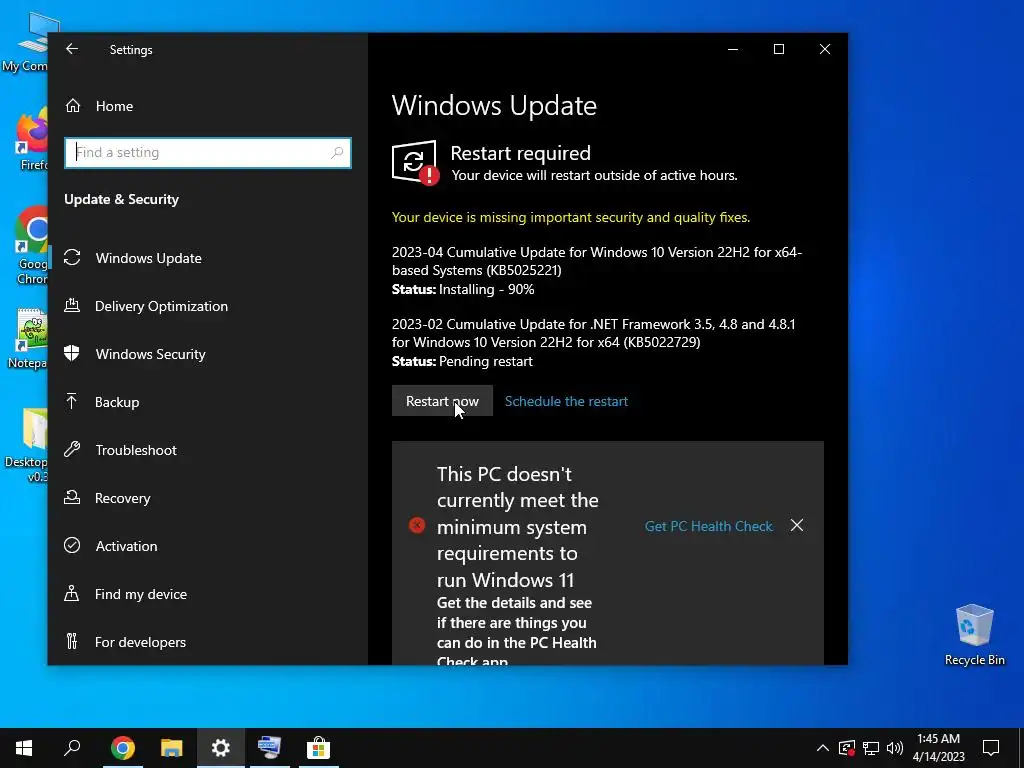The height and width of the screenshot is (768, 1024).
Task: Click the Backup upload arrow icon
Action: 72,401
